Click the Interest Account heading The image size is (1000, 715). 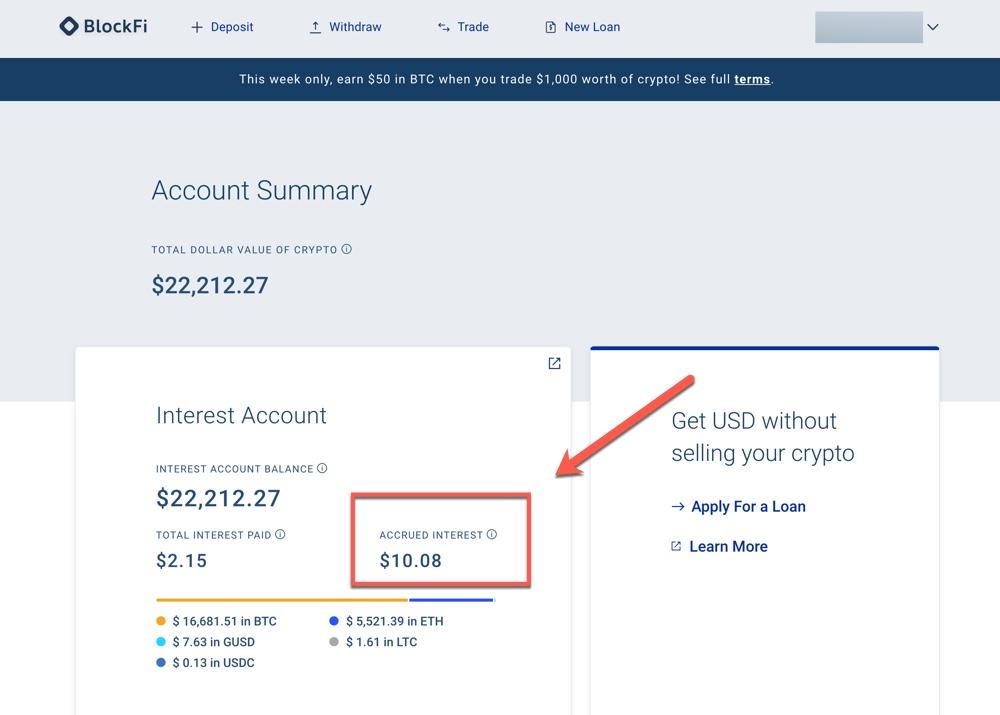click(241, 415)
